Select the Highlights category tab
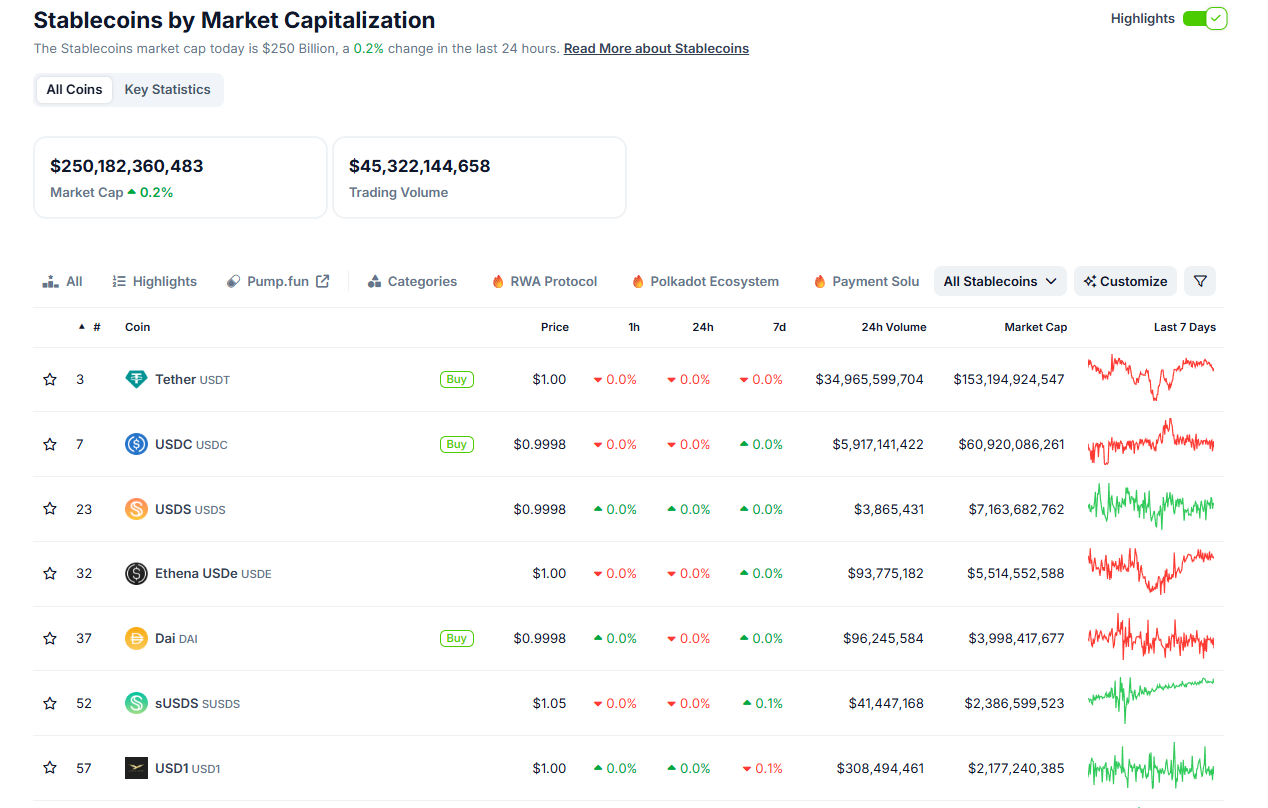This screenshot has height=808, width=1268. pos(154,281)
